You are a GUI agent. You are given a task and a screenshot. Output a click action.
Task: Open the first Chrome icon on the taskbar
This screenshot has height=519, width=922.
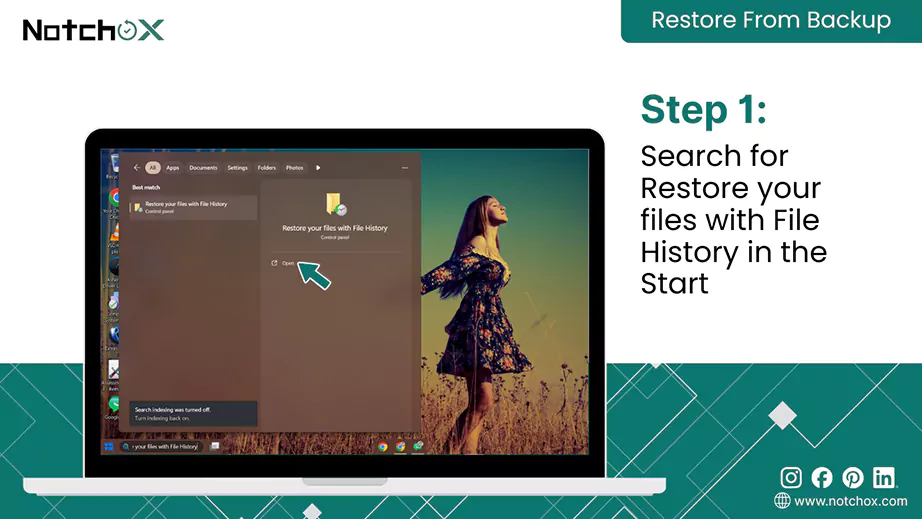click(x=383, y=447)
